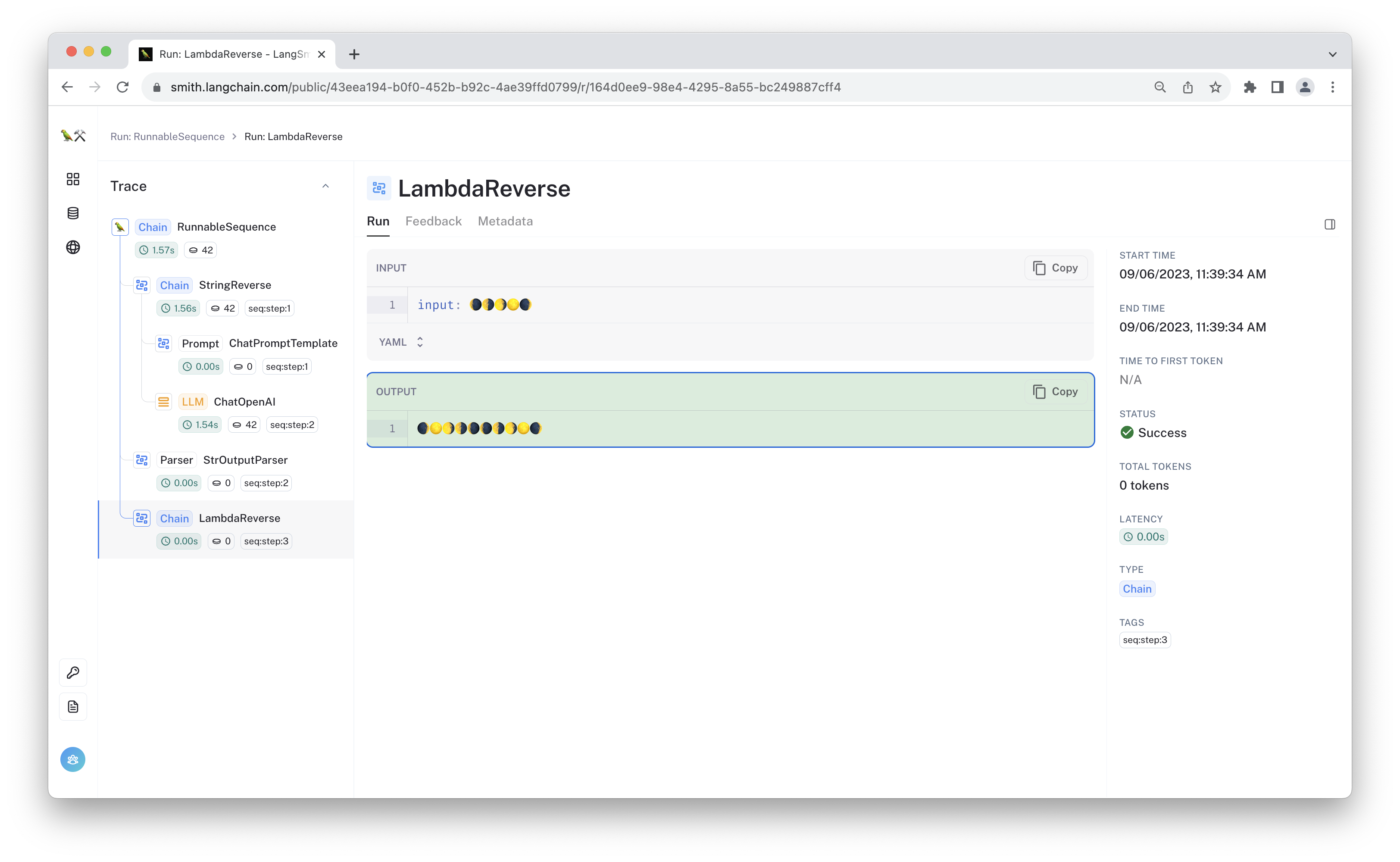Click the orange LLM icon beside ChatOpenAI
This screenshot has height=862, width=1400.
click(x=164, y=402)
